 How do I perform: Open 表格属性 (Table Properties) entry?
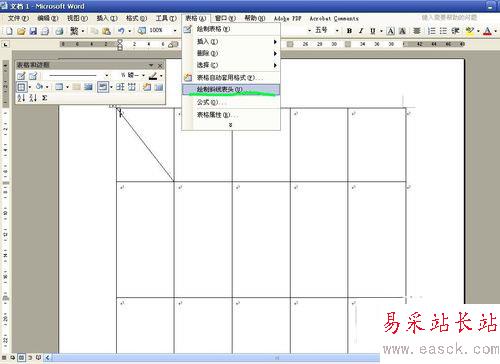[231, 115]
